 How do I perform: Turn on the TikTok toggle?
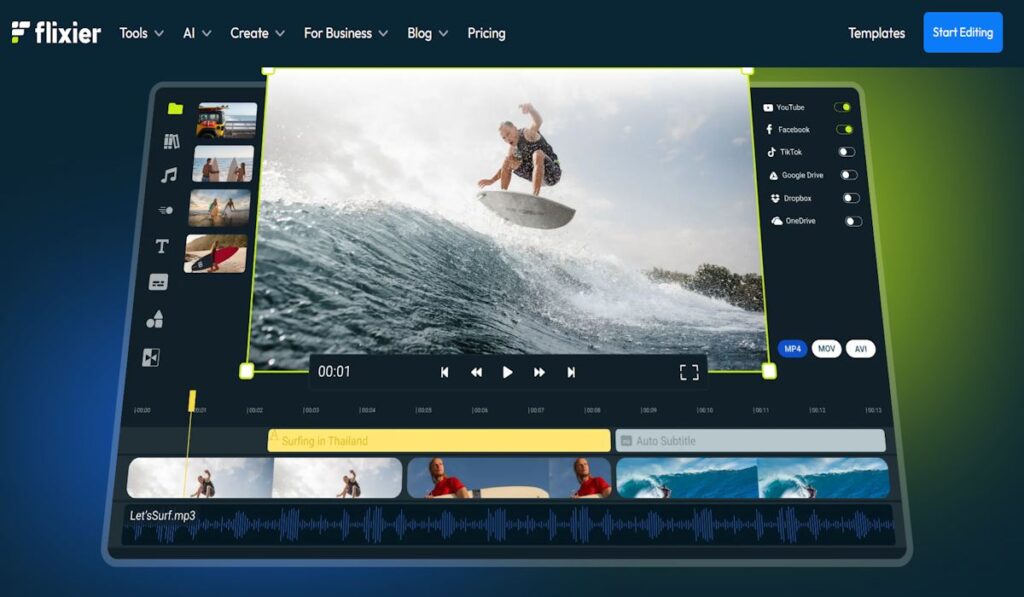pyautogui.click(x=846, y=152)
